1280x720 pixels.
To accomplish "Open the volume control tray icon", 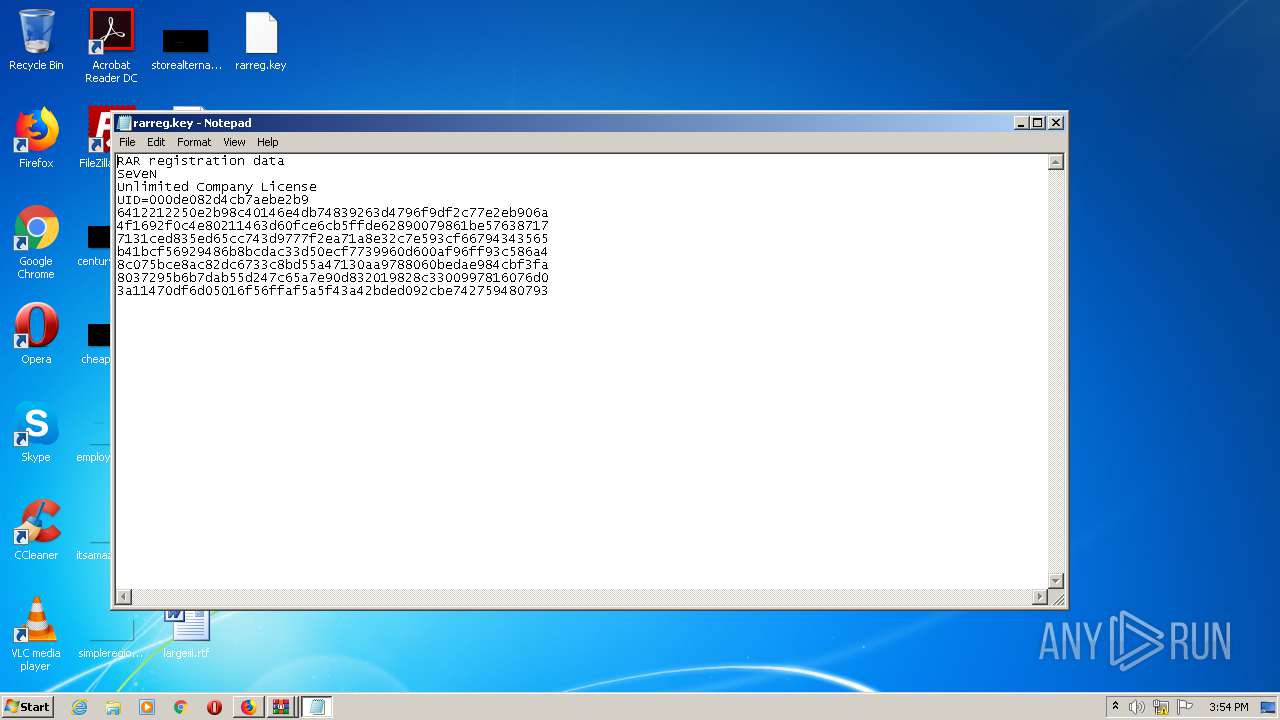I will pyautogui.click(x=1137, y=707).
